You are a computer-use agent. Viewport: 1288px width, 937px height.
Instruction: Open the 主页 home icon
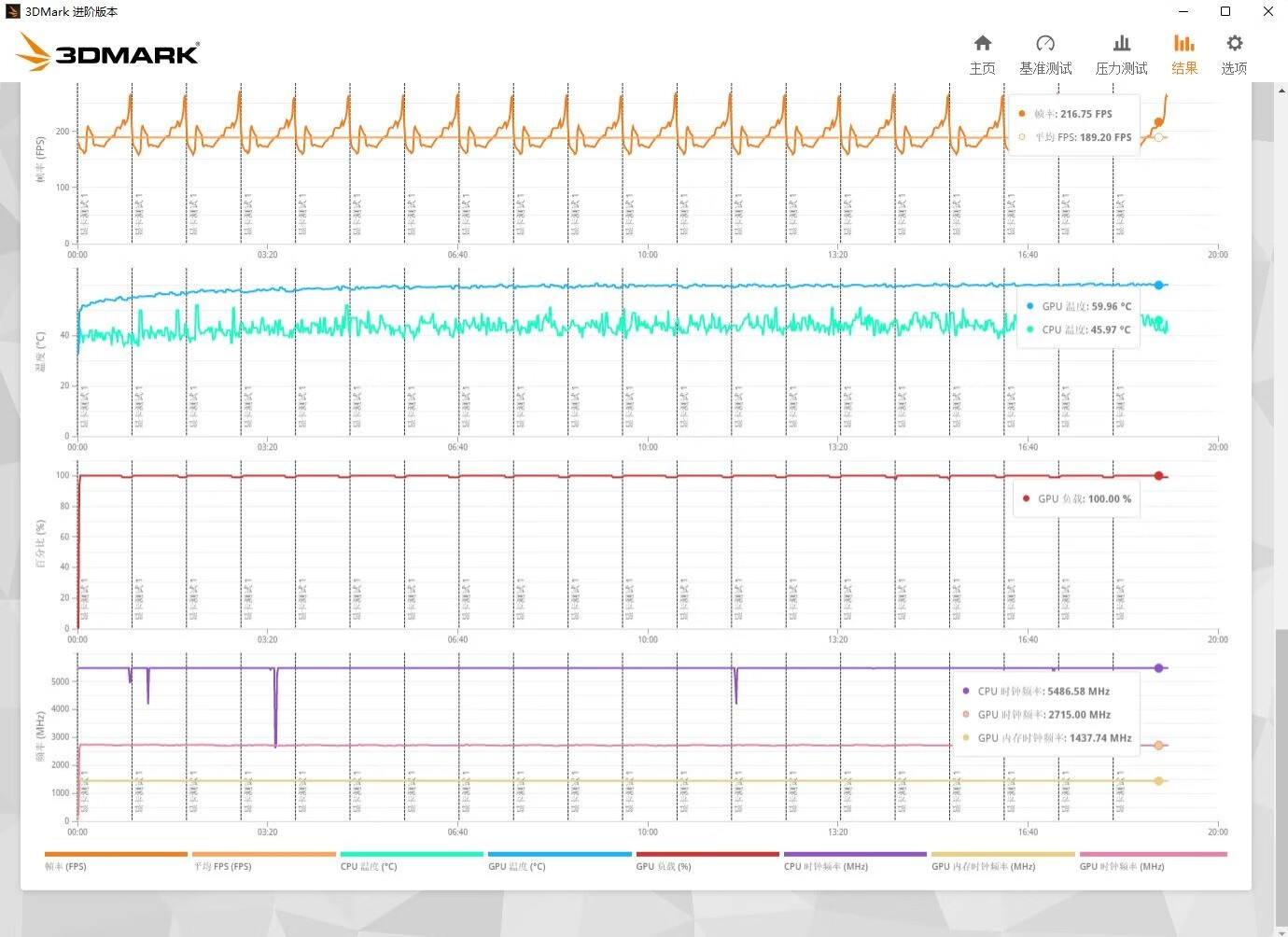click(982, 54)
